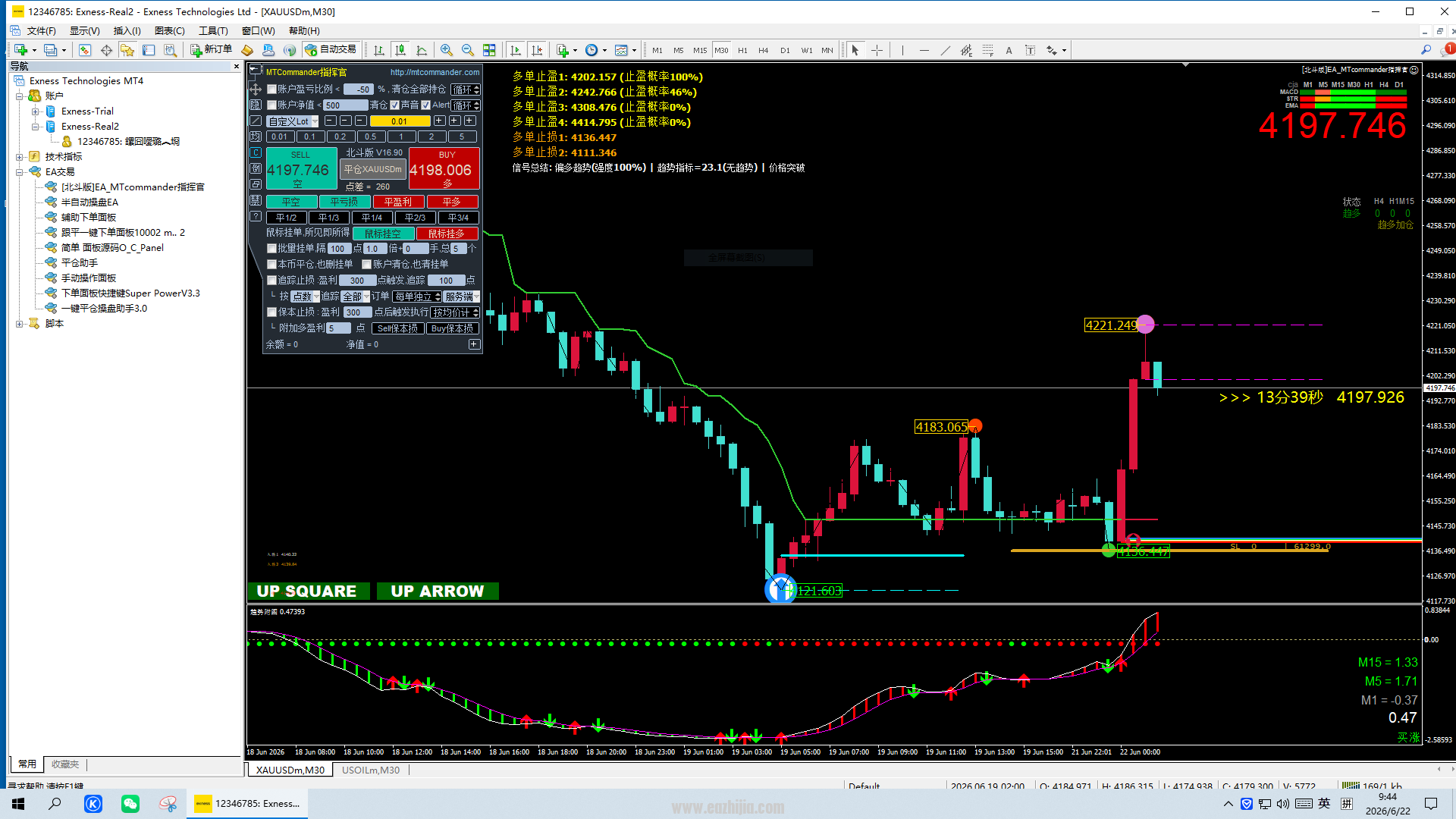
Task: Select the vertical line drawing tool
Action: tap(902, 50)
